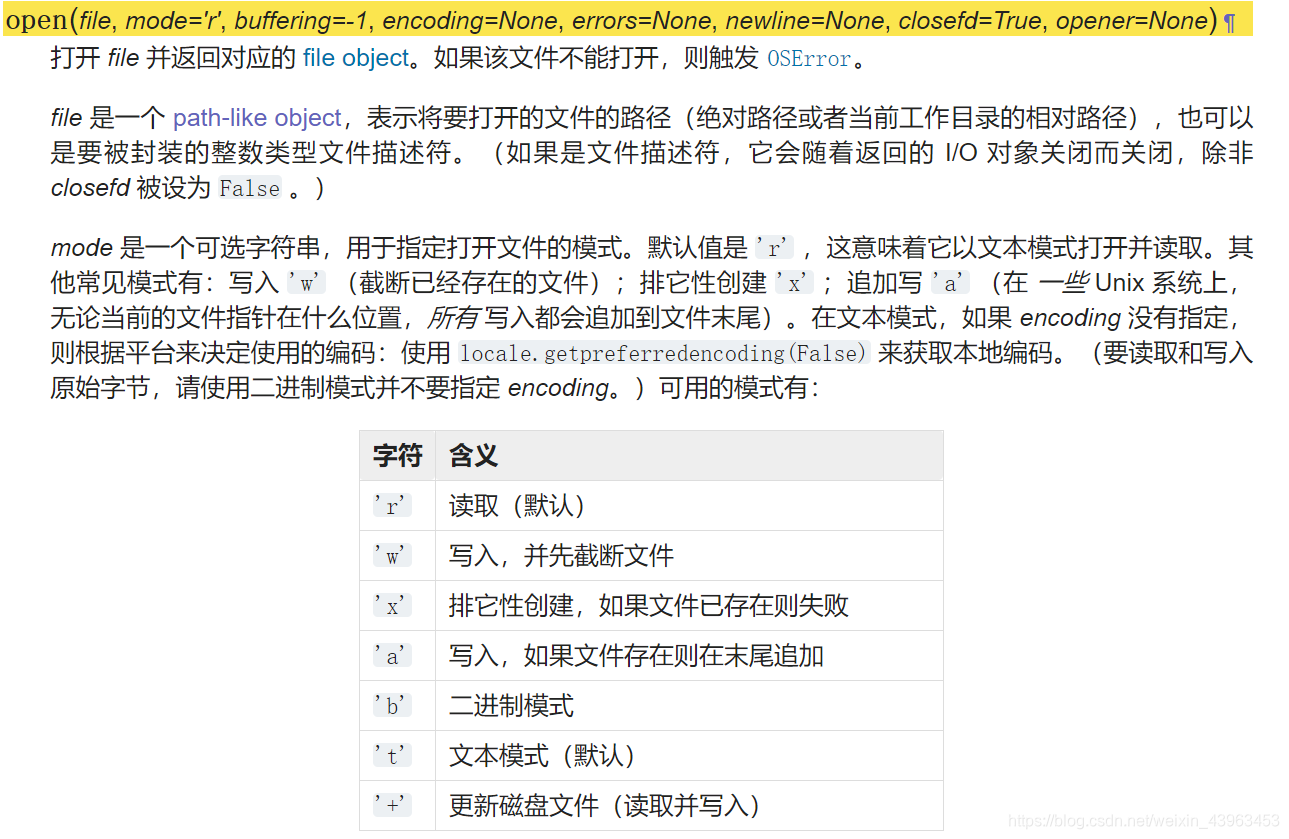Click '更新磁盘文件（读取并写入）' cell
This screenshot has height=839, width=1289.
689,806
